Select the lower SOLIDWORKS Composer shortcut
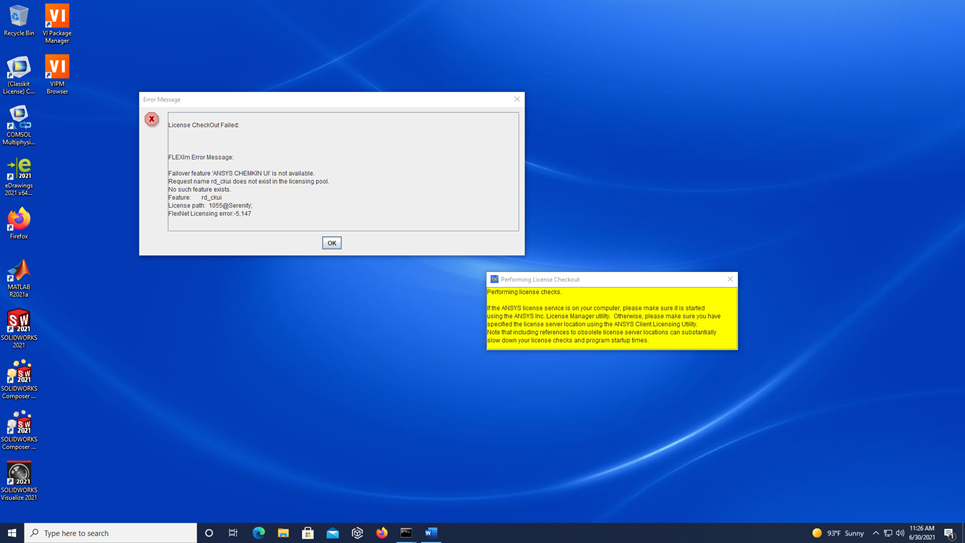965x543 pixels. pos(18,430)
